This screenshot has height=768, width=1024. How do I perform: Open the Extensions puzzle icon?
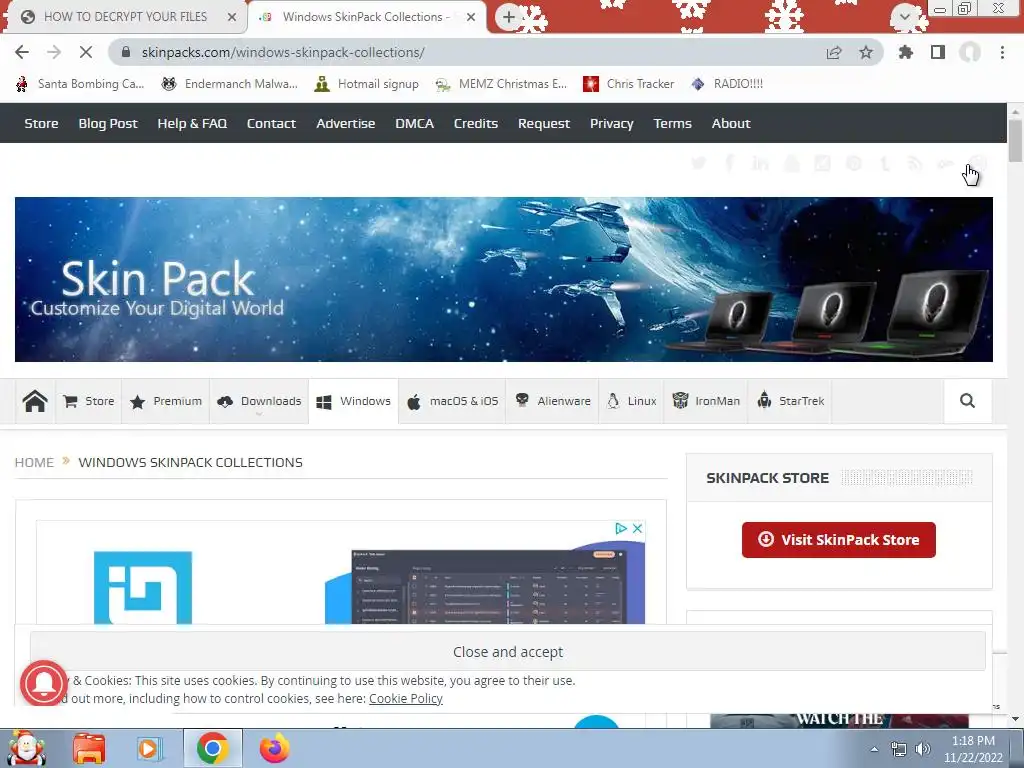pyautogui.click(x=905, y=52)
